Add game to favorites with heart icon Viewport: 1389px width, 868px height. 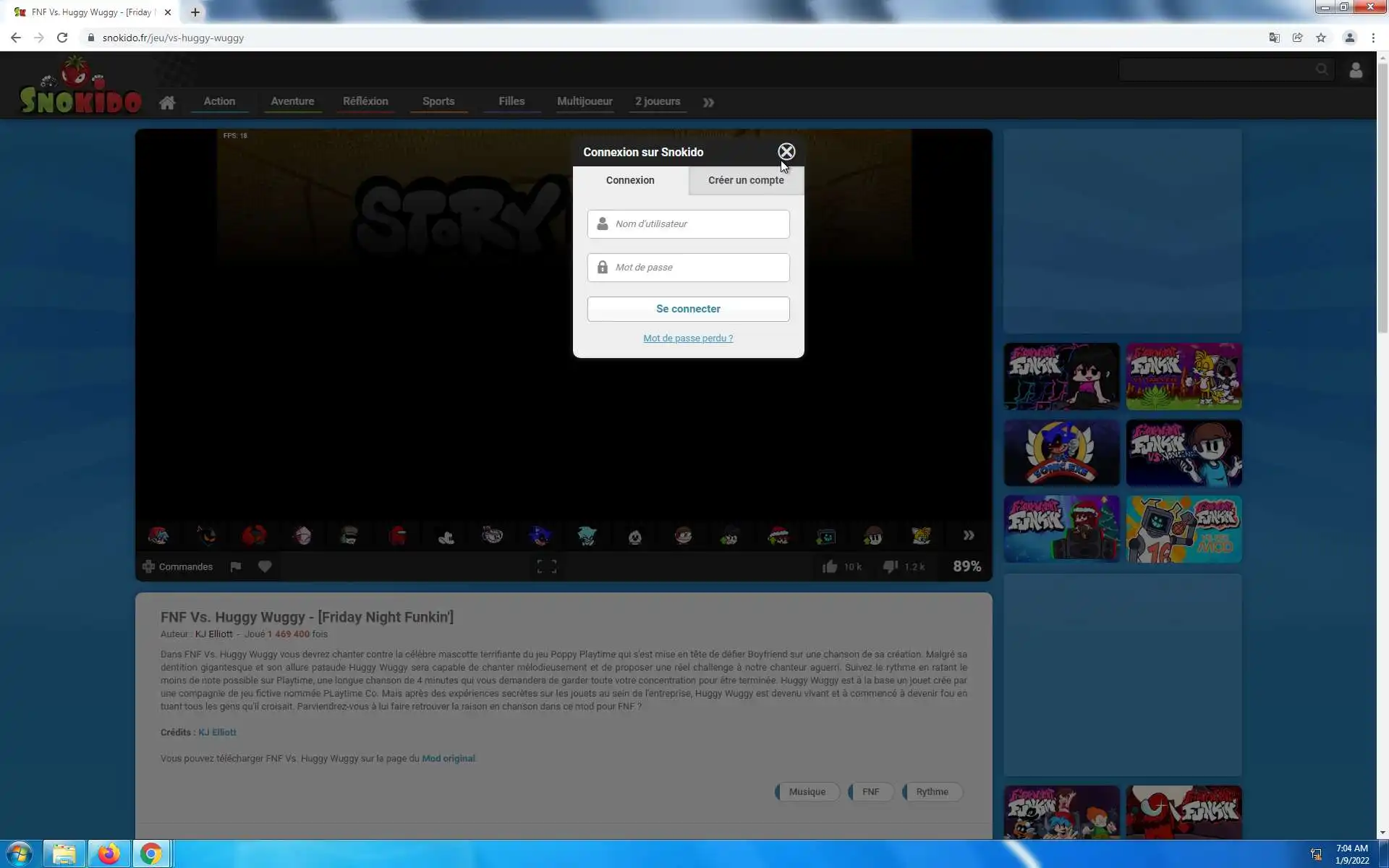(265, 566)
